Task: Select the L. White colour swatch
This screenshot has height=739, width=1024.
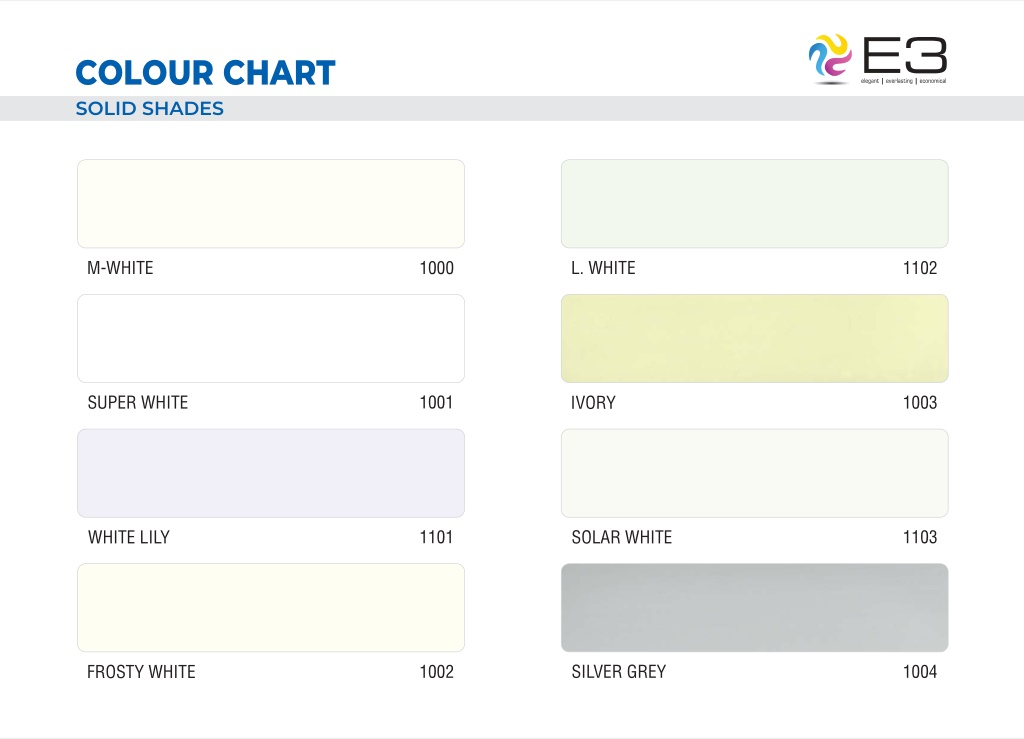Action: 754,204
